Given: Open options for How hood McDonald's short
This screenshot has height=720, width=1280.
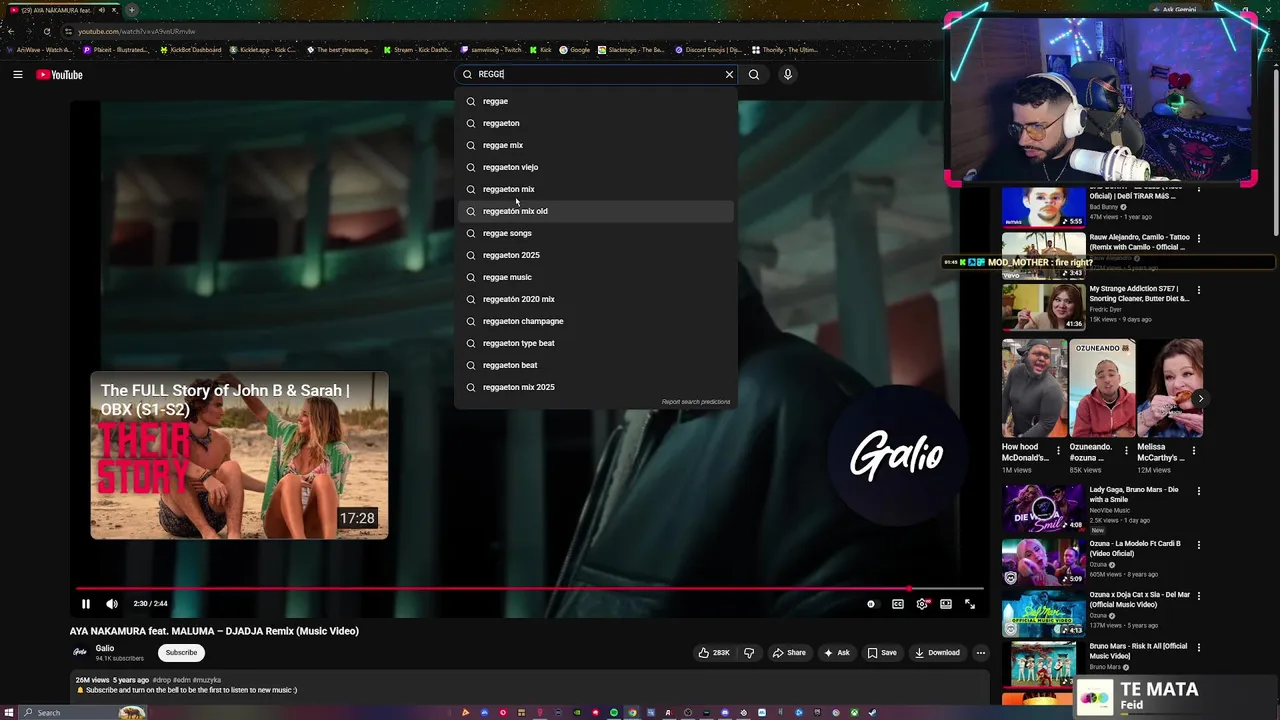Looking at the screenshot, I should [x=1058, y=451].
